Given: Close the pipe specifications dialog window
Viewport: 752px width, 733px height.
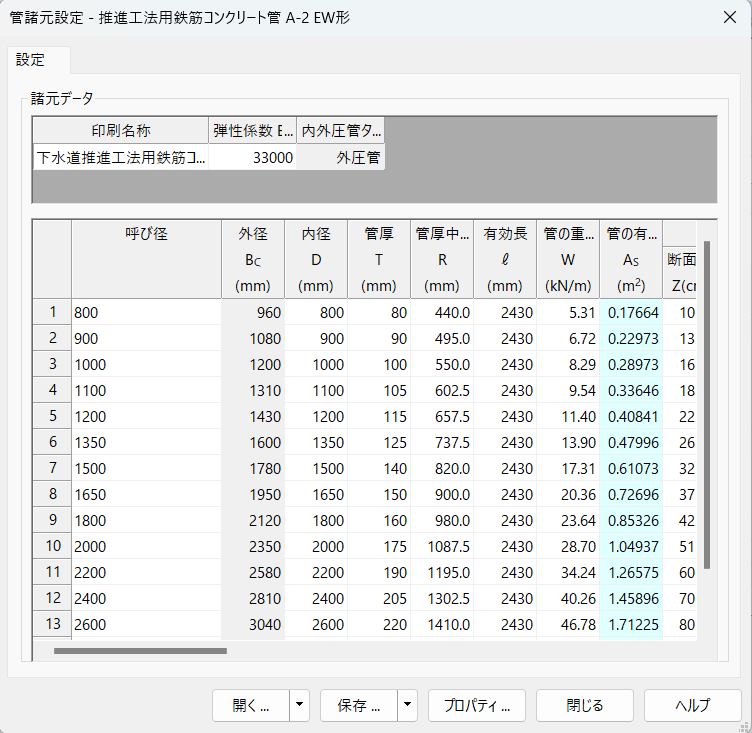Looking at the screenshot, I should [x=727, y=19].
